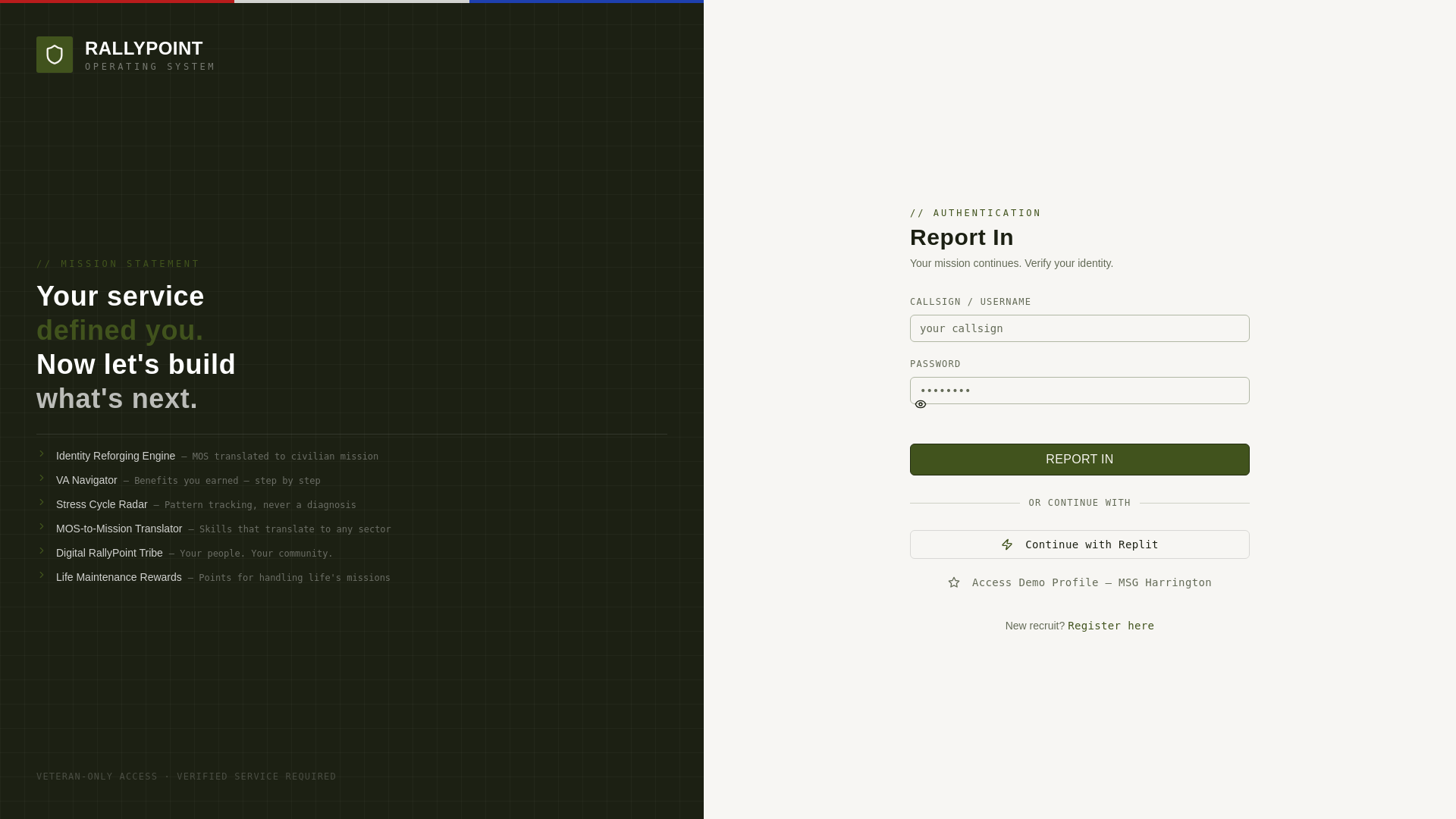Image resolution: width=1456 pixels, height=819 pixels.
Task: Click chevron next to Stress Cycle Radar
Action: point(42,503)
